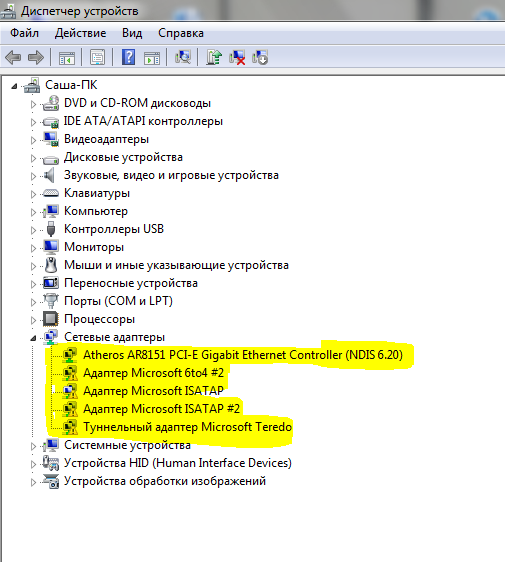Click the Сетевые адаптеры network icon

pyautogui.click(x=51, y=337)
